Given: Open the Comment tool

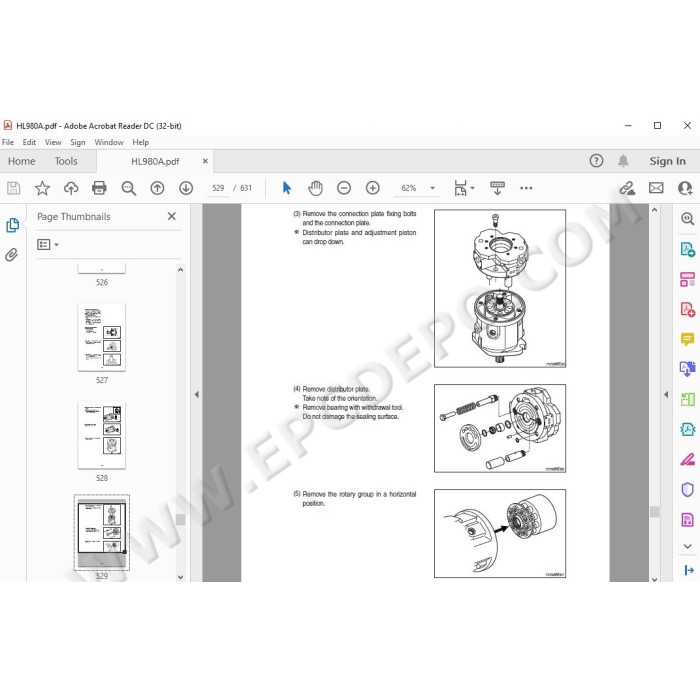Looking at the screenshot, I should tap(687, 339).
